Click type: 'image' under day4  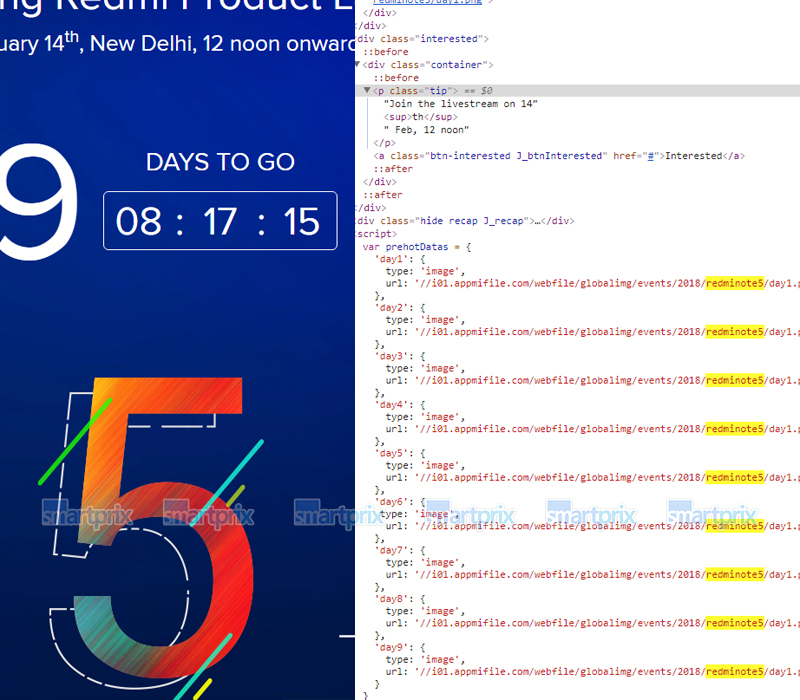coord(425,417)
